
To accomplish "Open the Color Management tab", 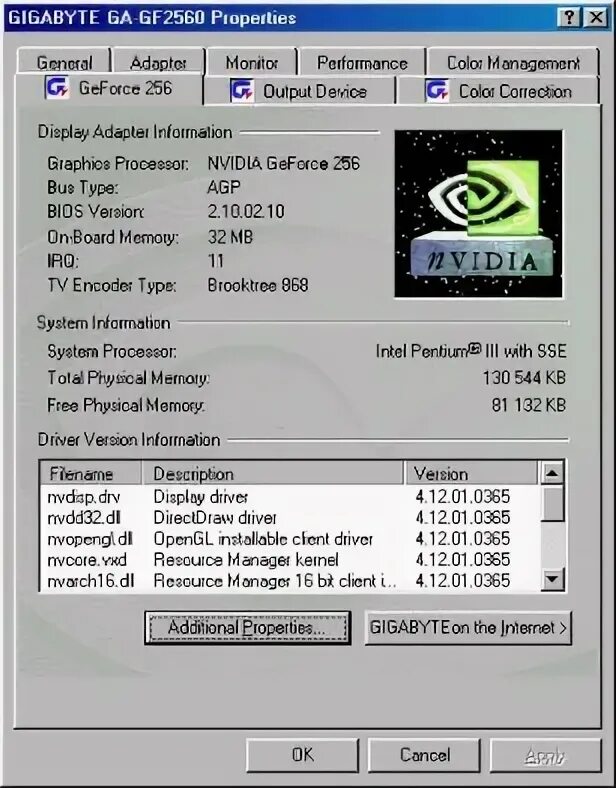I will 513,63.
